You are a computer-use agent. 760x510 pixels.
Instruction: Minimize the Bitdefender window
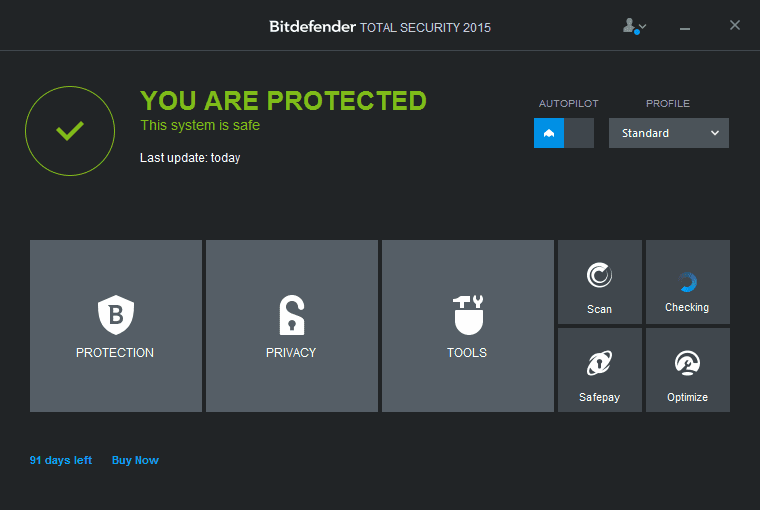point(686,27)
